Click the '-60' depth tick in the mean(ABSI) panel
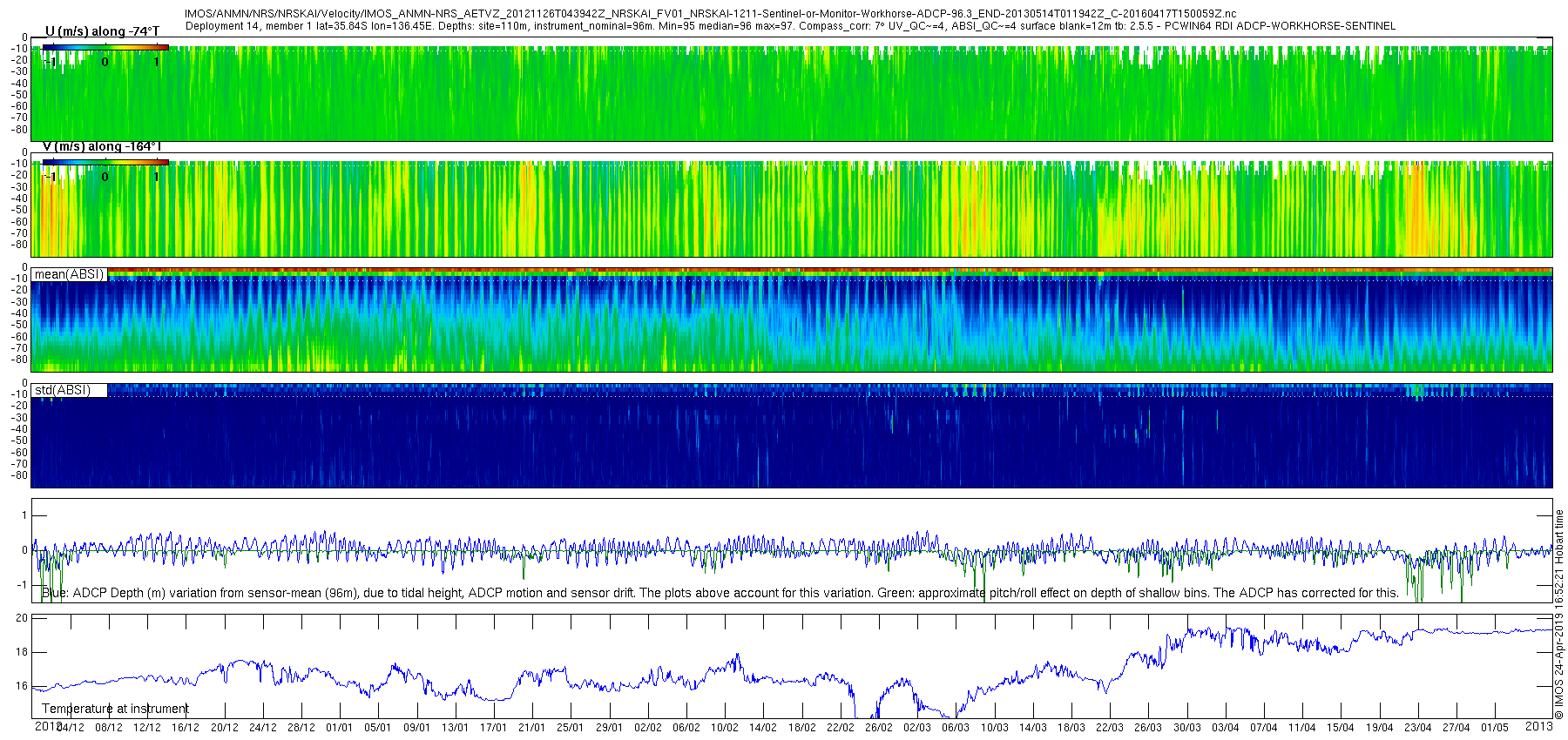 pos(18,337)
